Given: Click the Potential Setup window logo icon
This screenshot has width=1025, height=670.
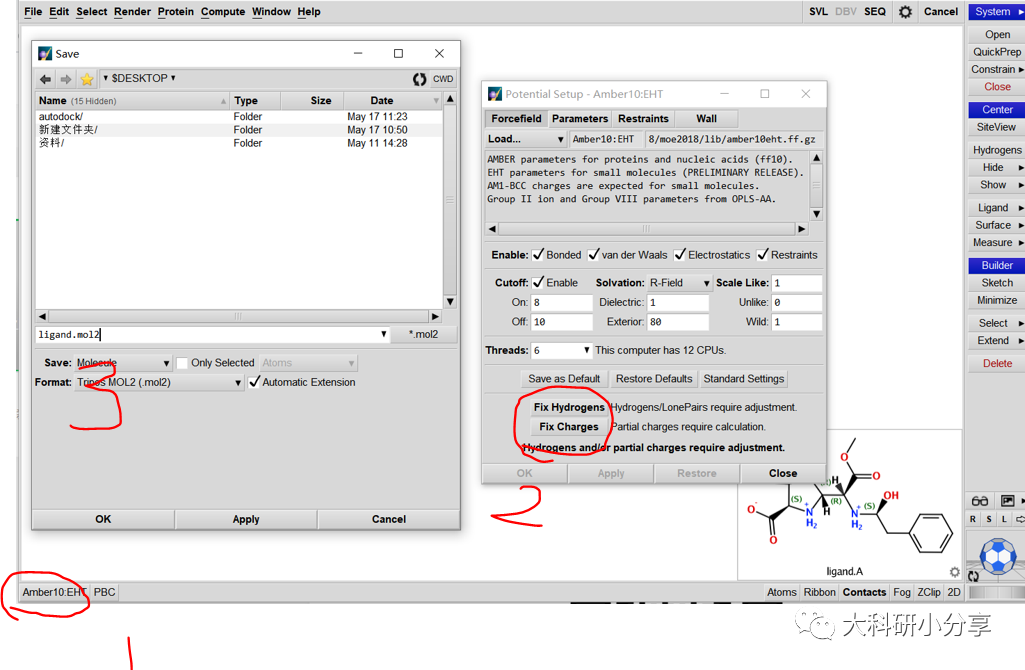Looking at the screenshot, I should click(495, 94).
